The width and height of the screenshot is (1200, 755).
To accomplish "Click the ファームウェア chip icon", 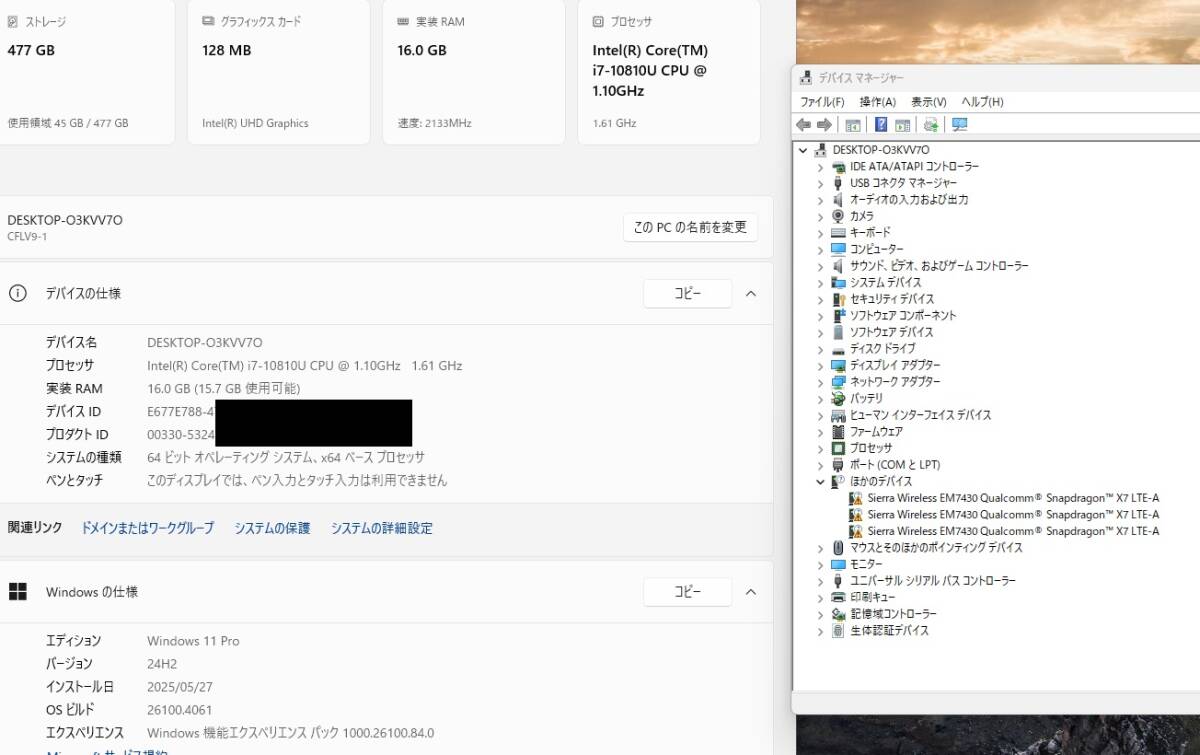I will 838,431.
